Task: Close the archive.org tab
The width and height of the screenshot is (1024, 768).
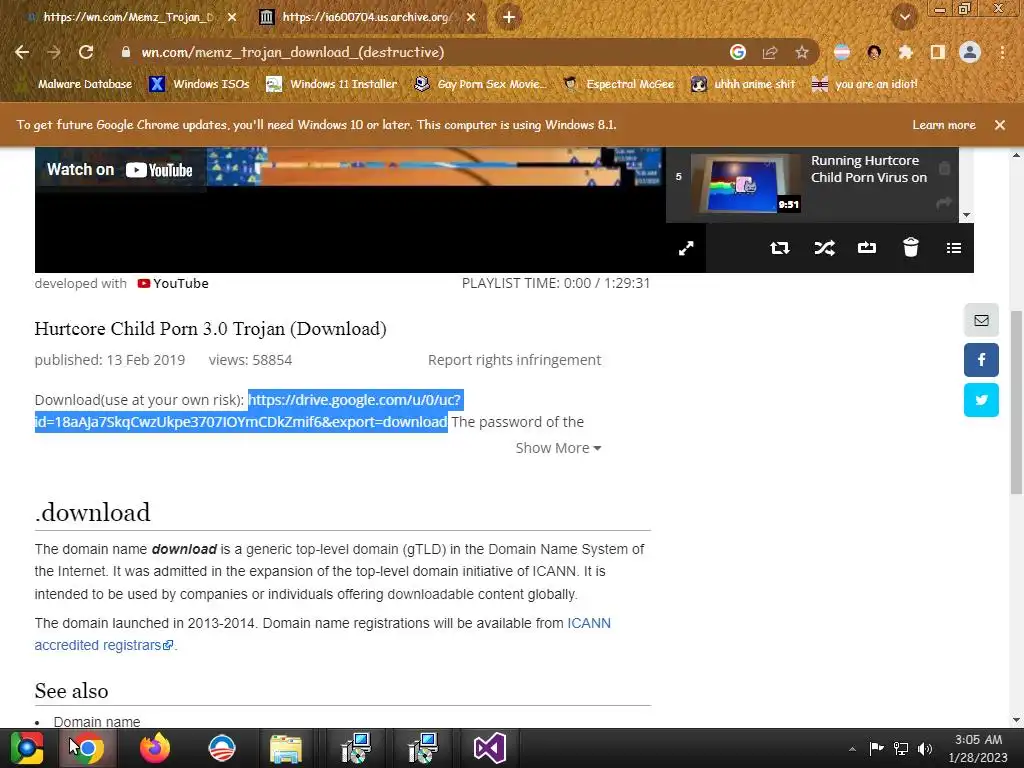Action: click(471, 18)
